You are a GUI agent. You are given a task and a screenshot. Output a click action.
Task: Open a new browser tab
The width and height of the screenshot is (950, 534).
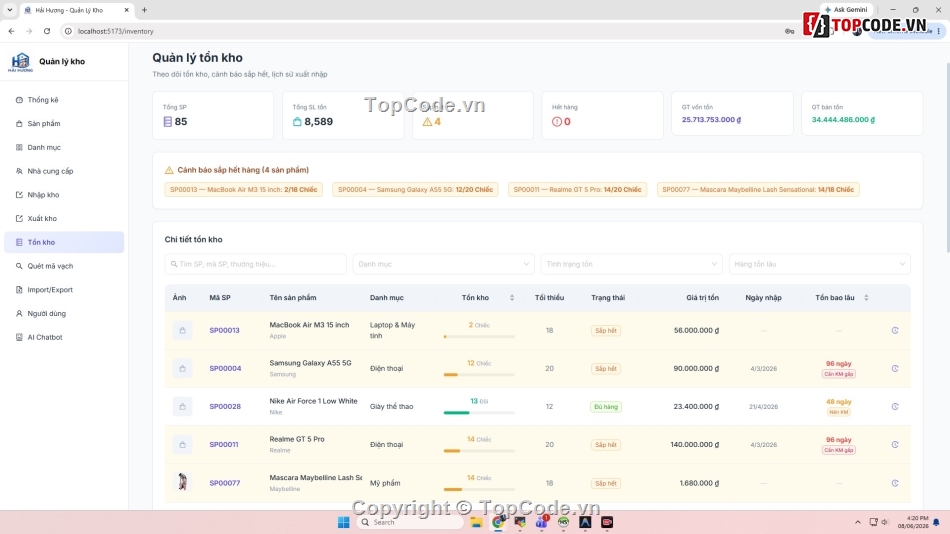(x=144, y=10)
